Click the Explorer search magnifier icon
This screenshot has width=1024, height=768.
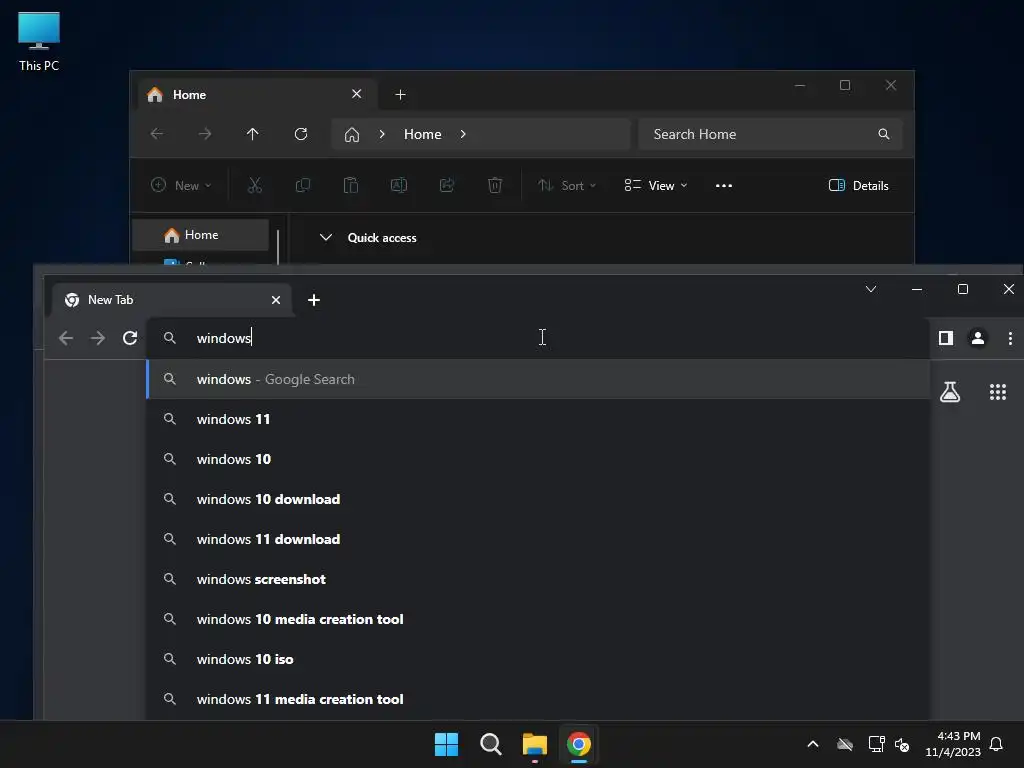pyautogui.click(x=884, y=134)
